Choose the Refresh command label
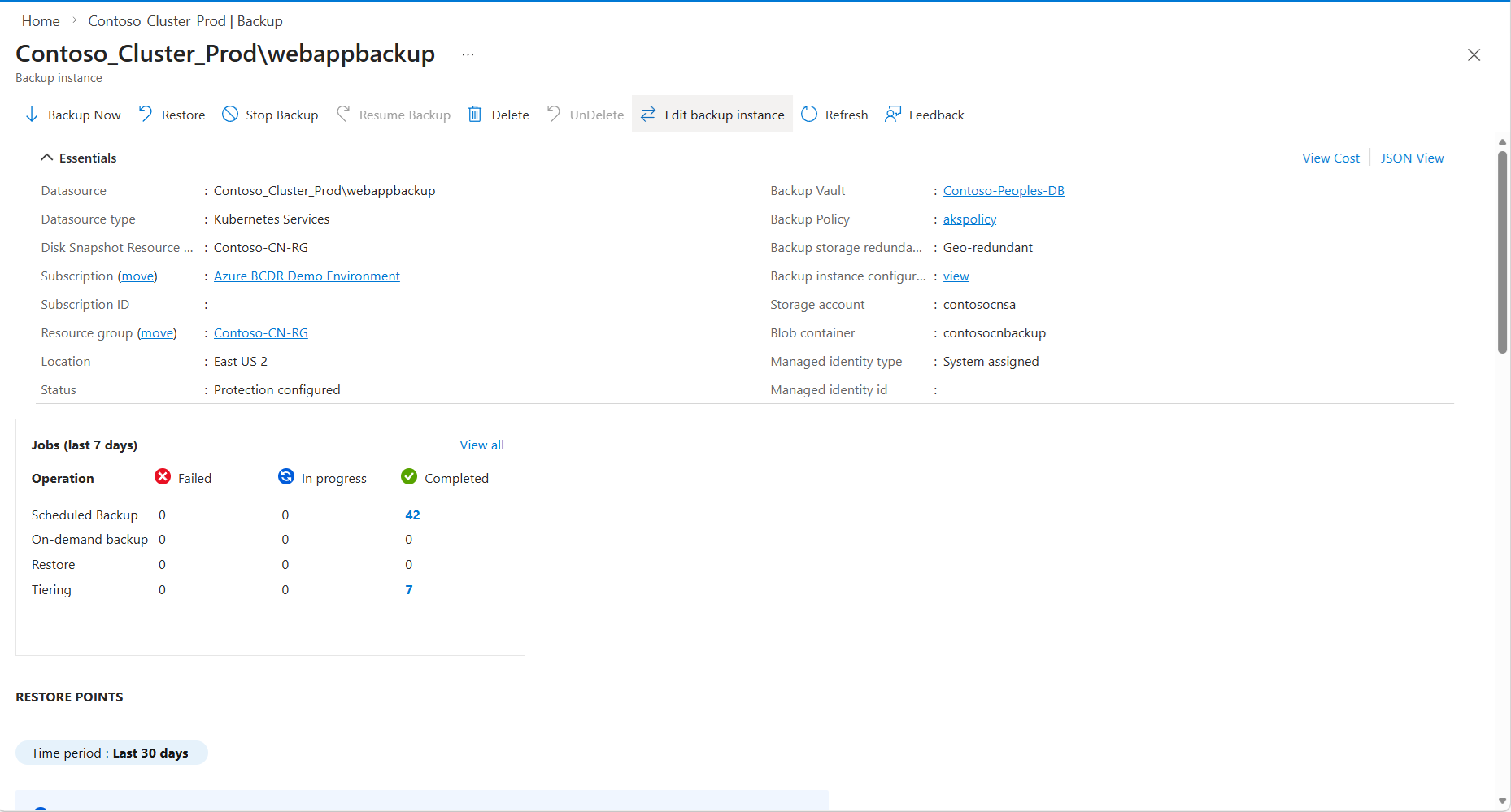The width and height of the screenshot is (1511, 812). pyautogui.click(x=847, y=115)
